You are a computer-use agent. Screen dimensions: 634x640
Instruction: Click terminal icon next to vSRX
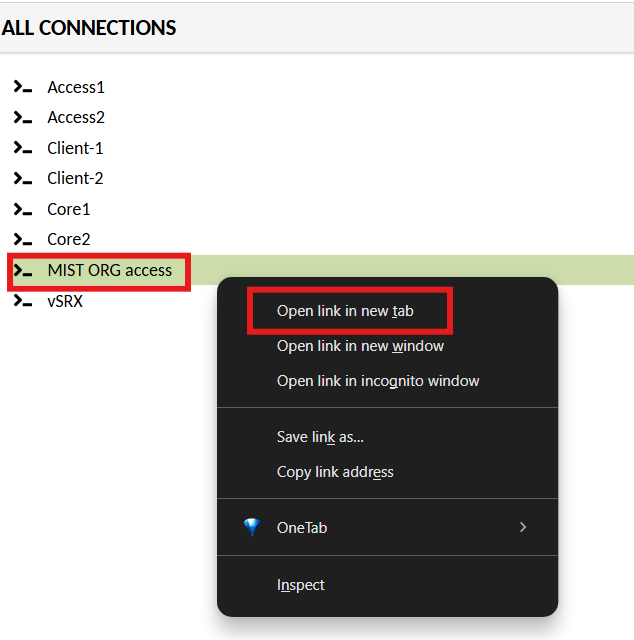click(23, 300)
